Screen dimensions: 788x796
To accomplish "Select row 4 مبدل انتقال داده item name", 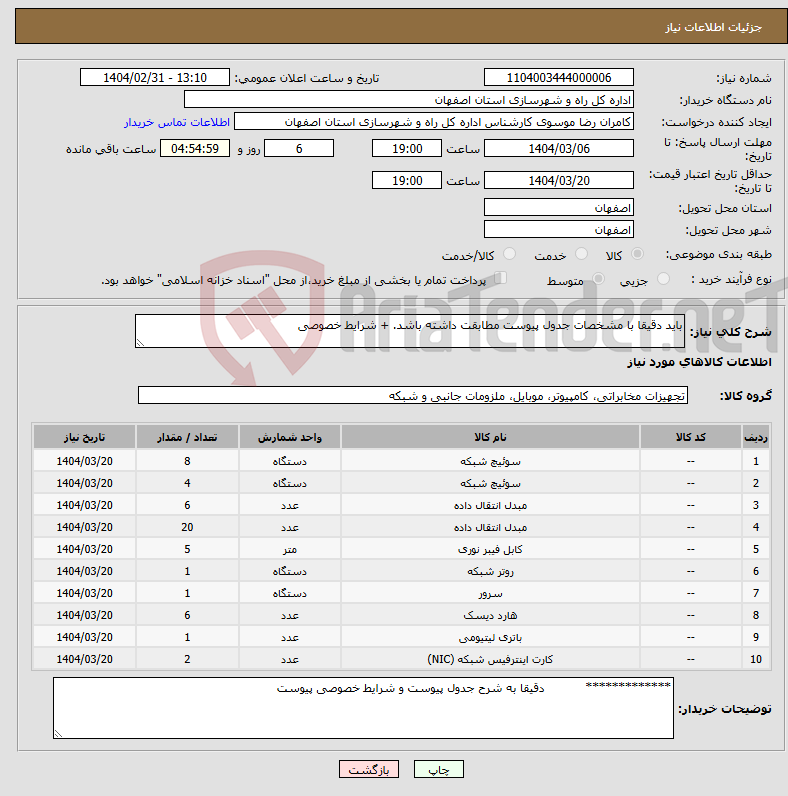I will 490,527.
